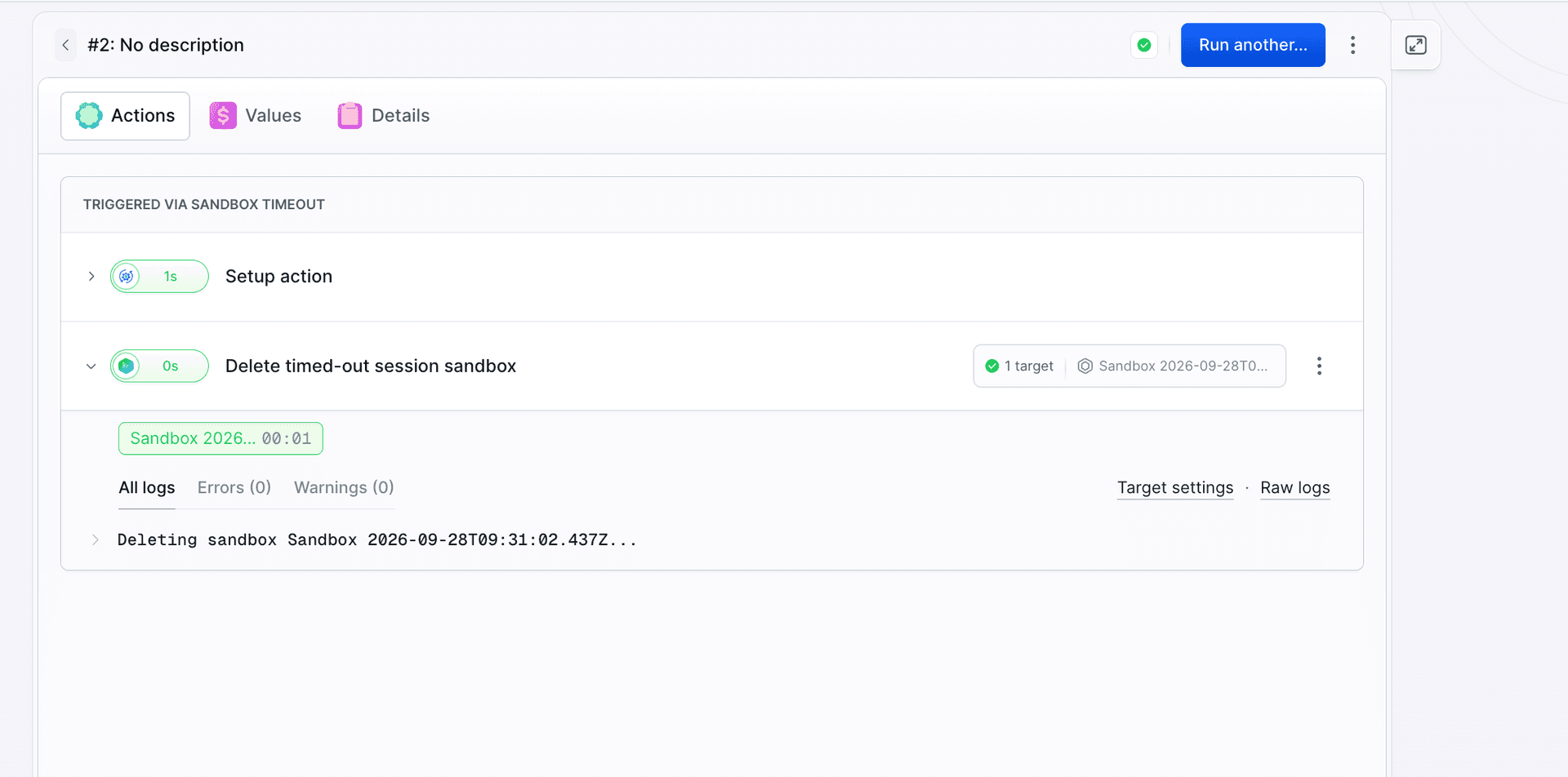Open the Sandbox 2026-09-28T0... target
Image resolution: width=1568 pixels, height=777 pixels.
coord(1173,366)
